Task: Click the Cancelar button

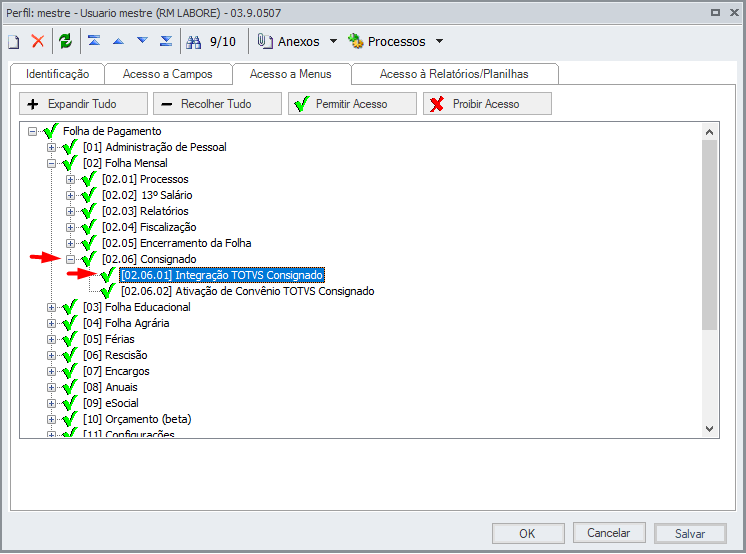Action: 609,533
